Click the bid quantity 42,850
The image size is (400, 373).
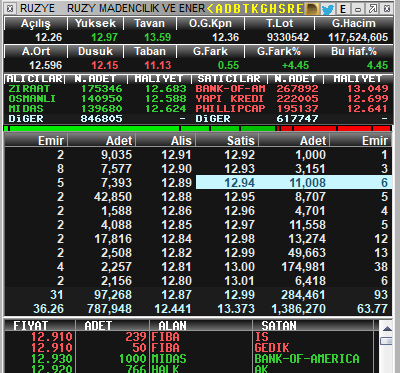[x=113, y=197]
